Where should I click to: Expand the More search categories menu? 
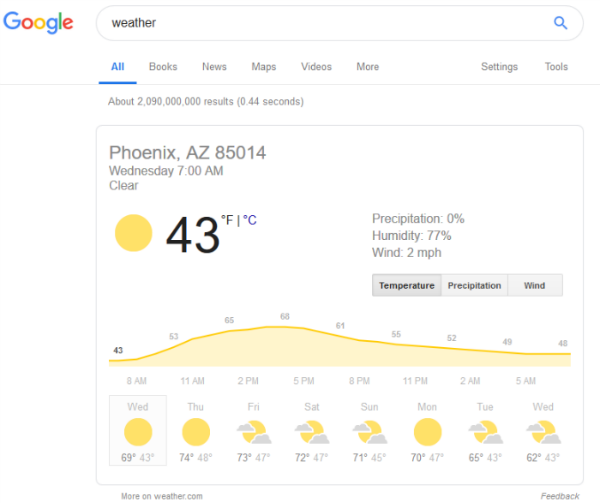(x=368, y=67)
